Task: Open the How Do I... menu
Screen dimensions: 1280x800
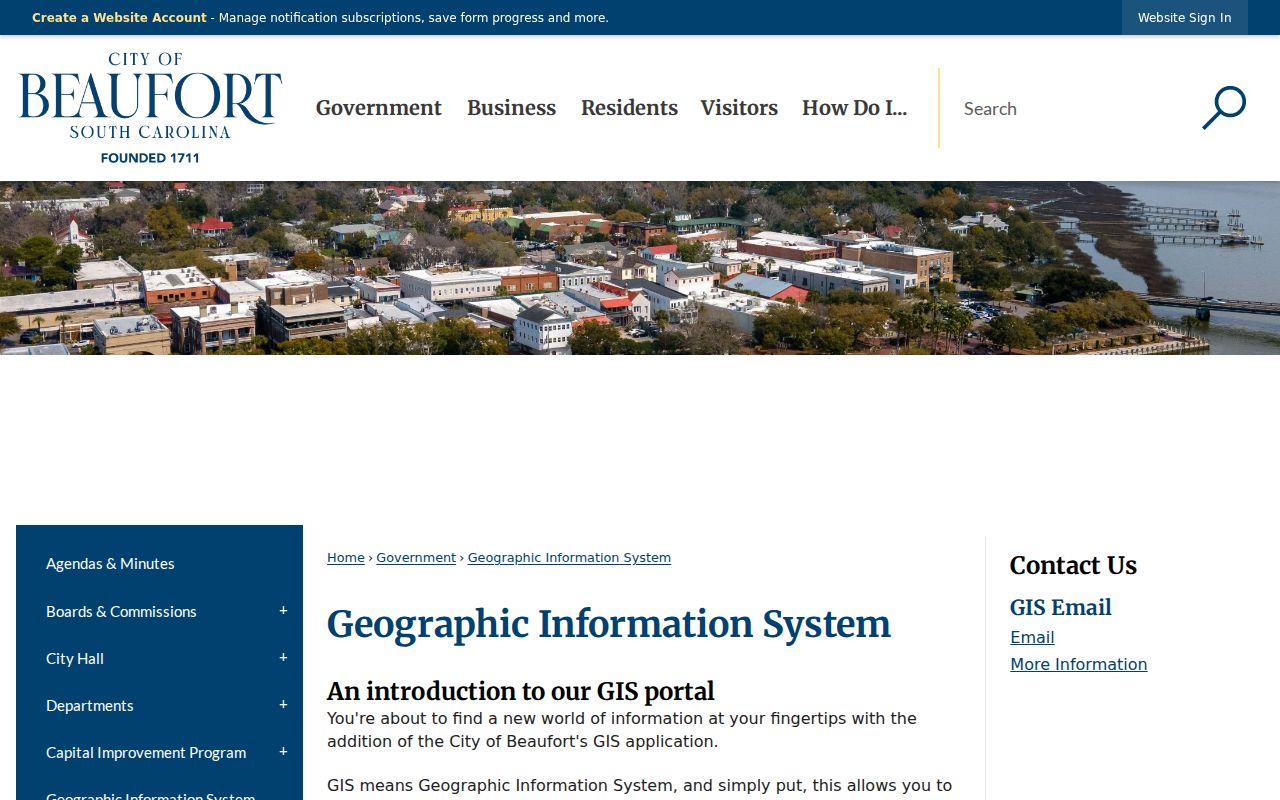Action: pyautogui.click(x=854, y=108)
